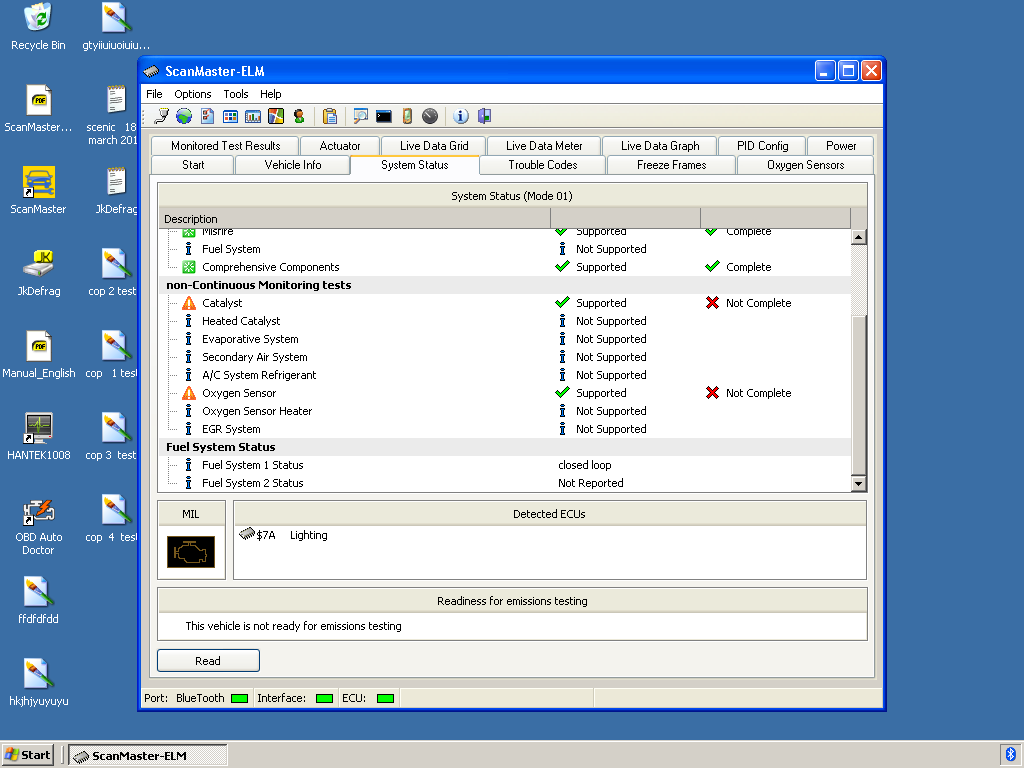Switch to the Vehicle Info tab
Screen dimensions: 1024x768
(x=293, y=165)
